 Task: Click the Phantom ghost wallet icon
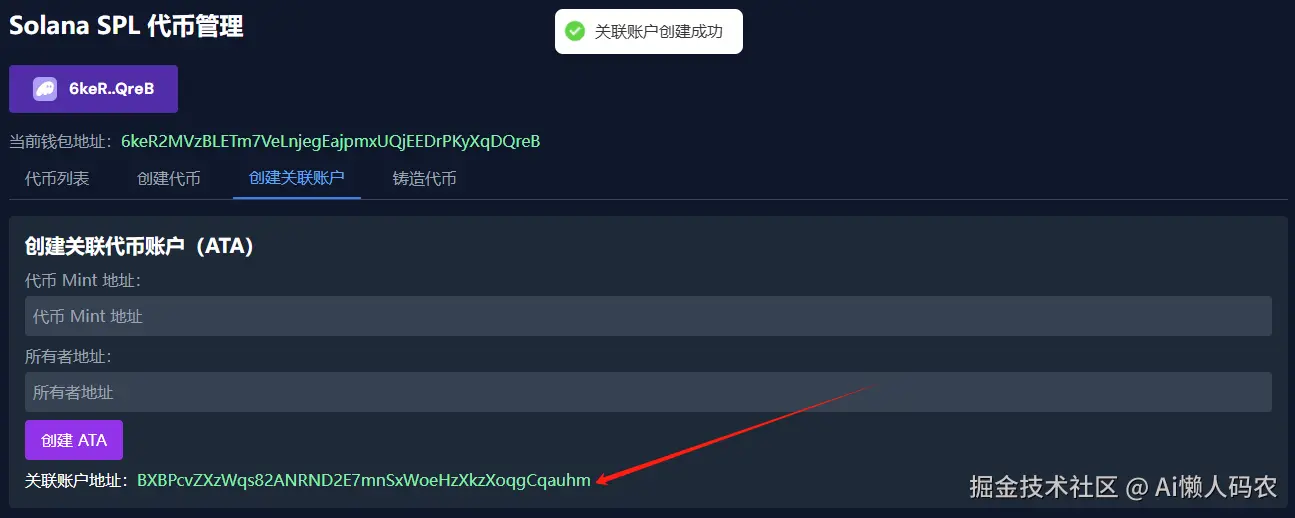point(45,89)
